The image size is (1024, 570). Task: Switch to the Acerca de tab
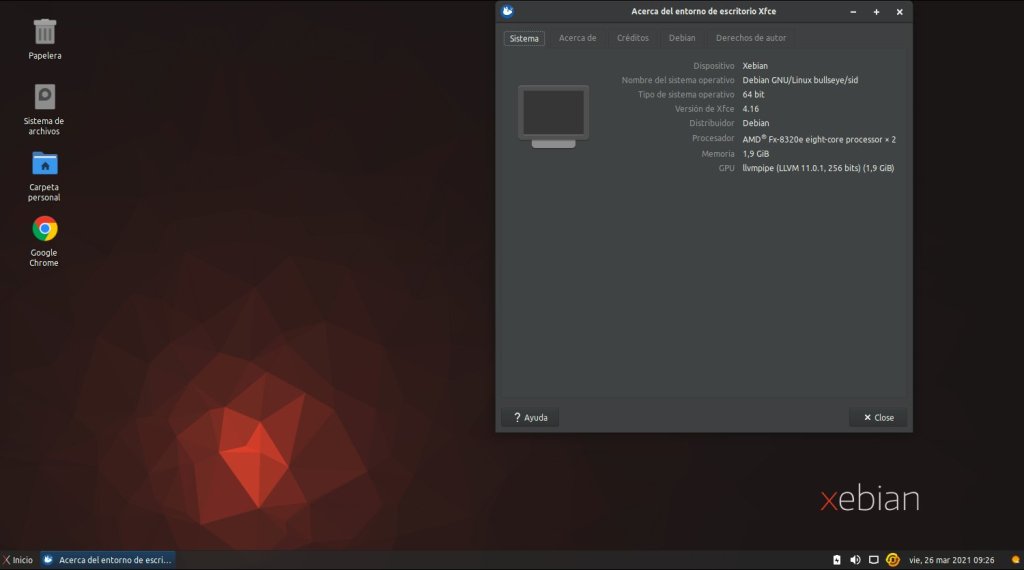(x=577, y=38)
